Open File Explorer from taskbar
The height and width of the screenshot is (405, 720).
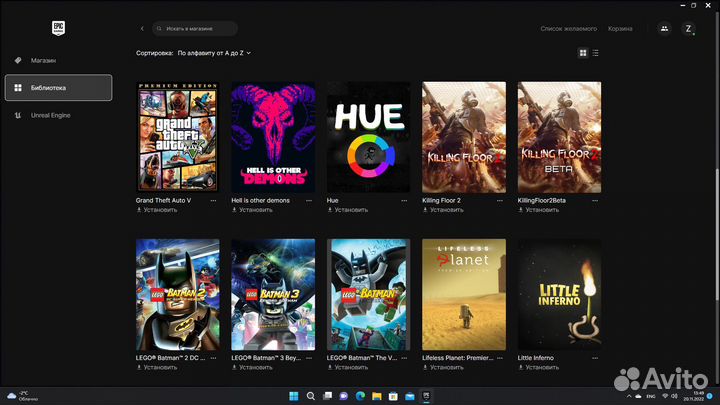click(377, 396)
